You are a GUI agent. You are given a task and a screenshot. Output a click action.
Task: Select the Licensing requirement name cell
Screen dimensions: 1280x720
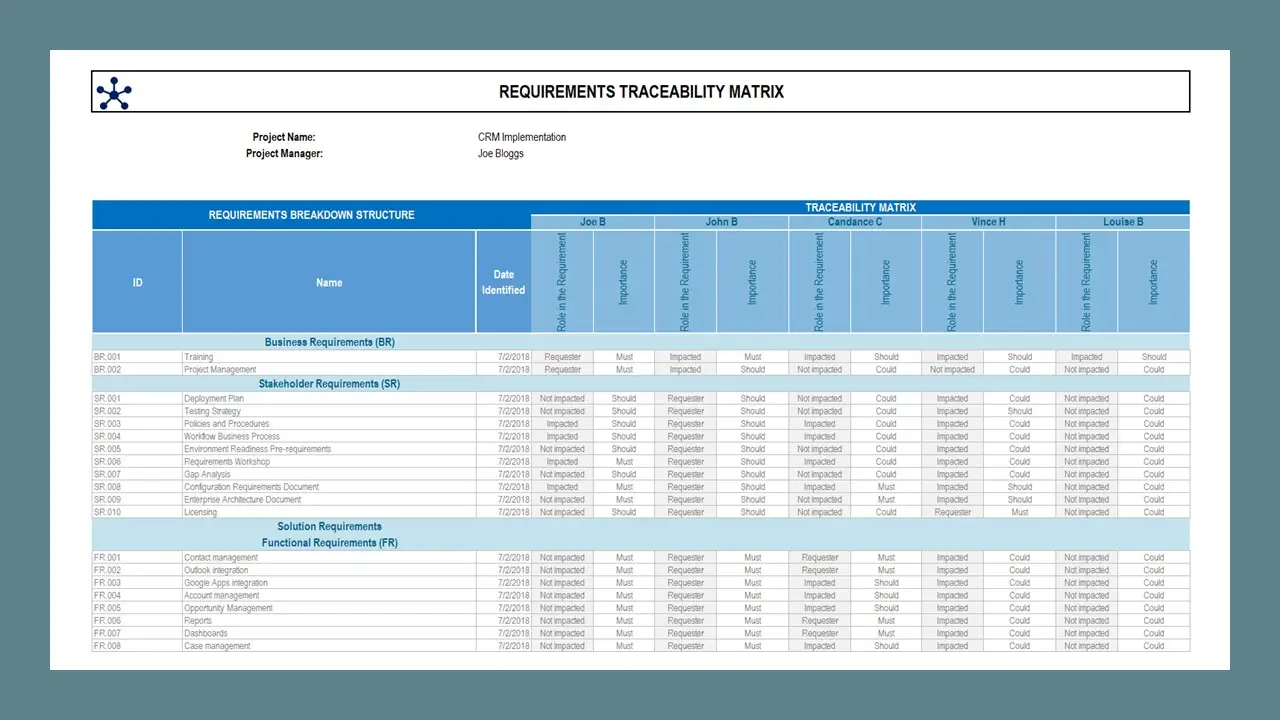[200, 513]
